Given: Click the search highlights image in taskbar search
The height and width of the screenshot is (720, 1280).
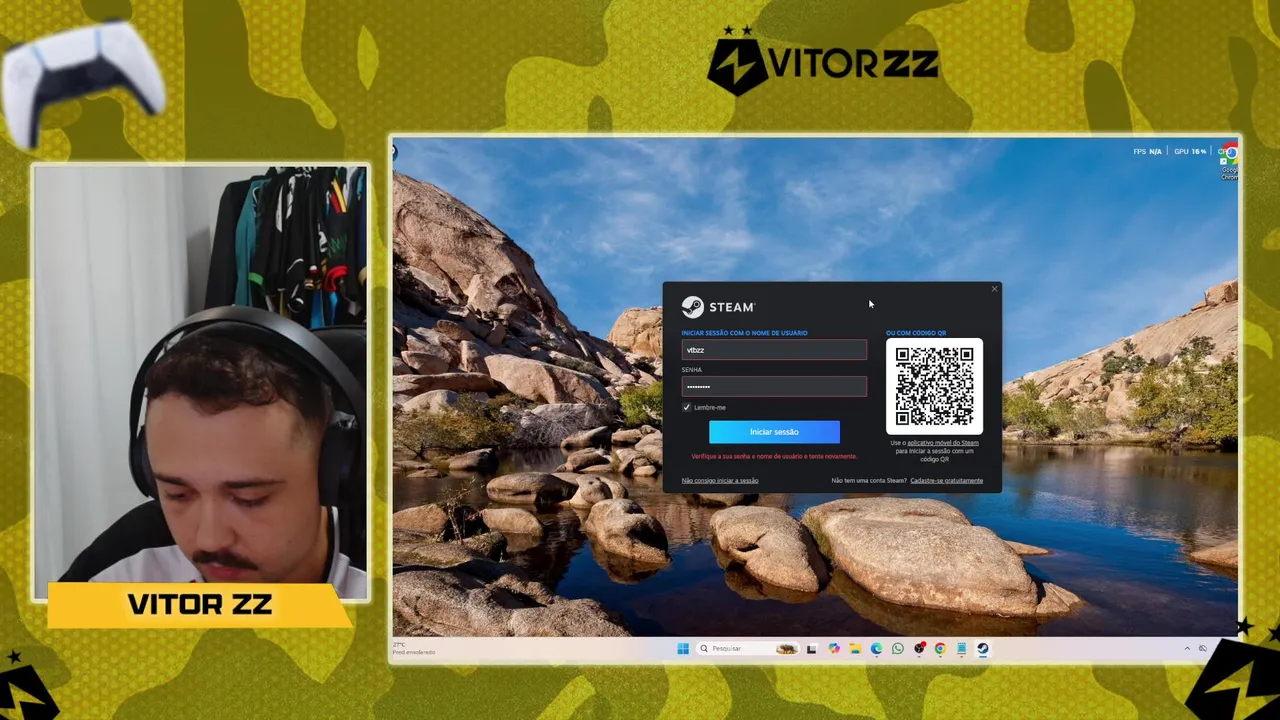Looking at the screenshot, I should [787, 649].
